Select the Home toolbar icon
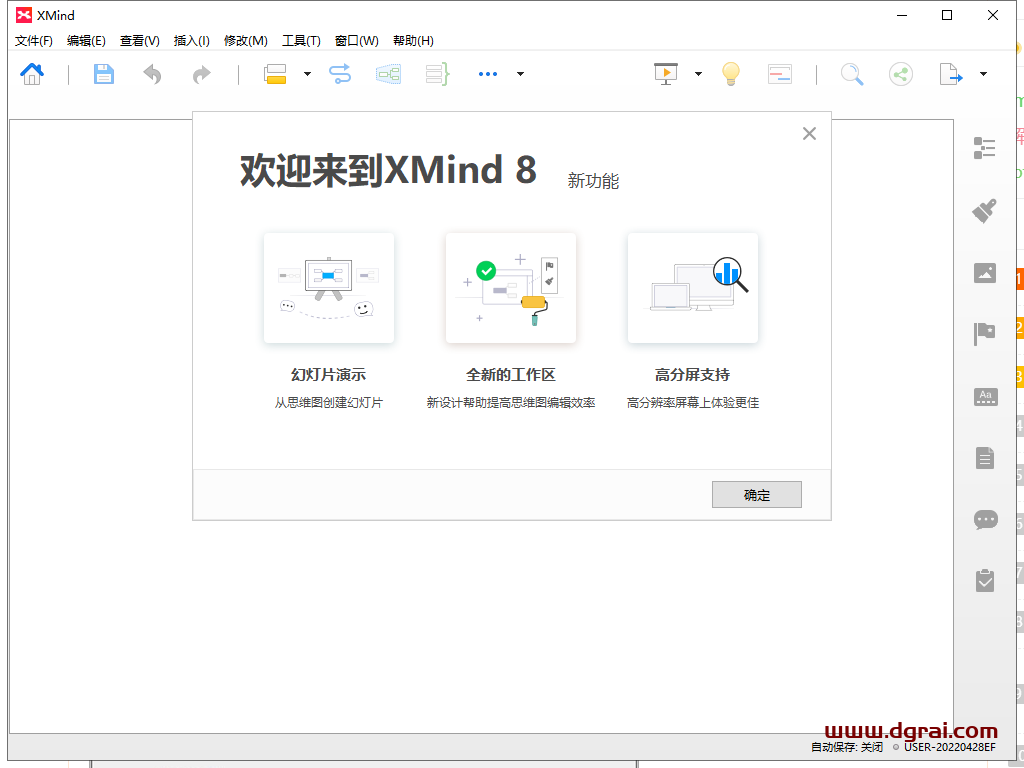Viewport: 1024px width, 768px height. 31,74
